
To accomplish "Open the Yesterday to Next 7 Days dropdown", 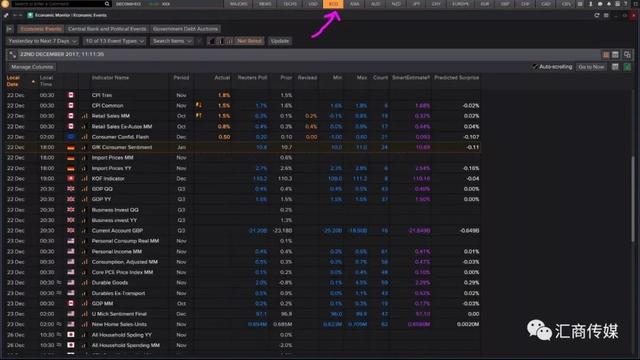I will click(42, 41).
